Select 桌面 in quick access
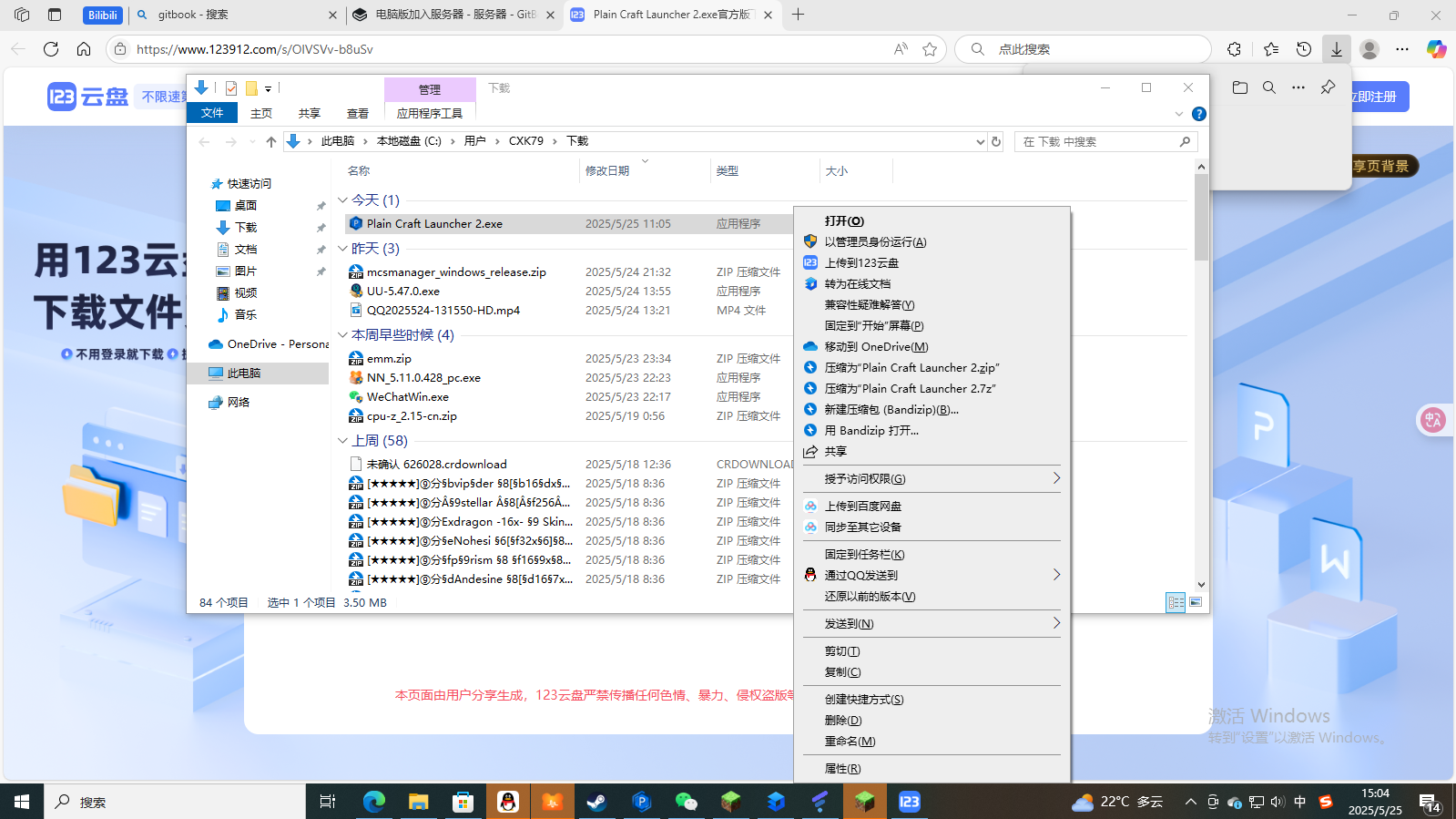The width and height of the screenshot is (1456, 819). 246,206
